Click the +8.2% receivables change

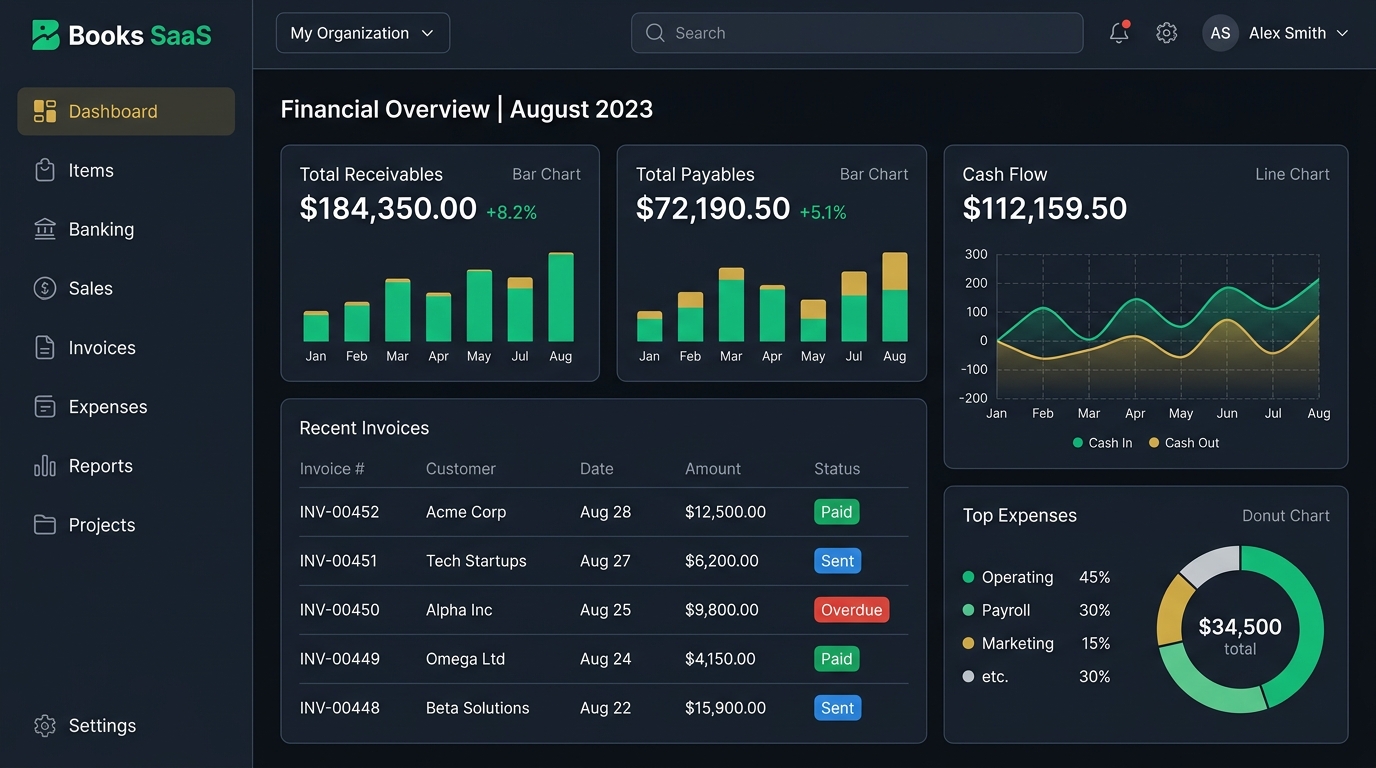(x=512, y=212)
